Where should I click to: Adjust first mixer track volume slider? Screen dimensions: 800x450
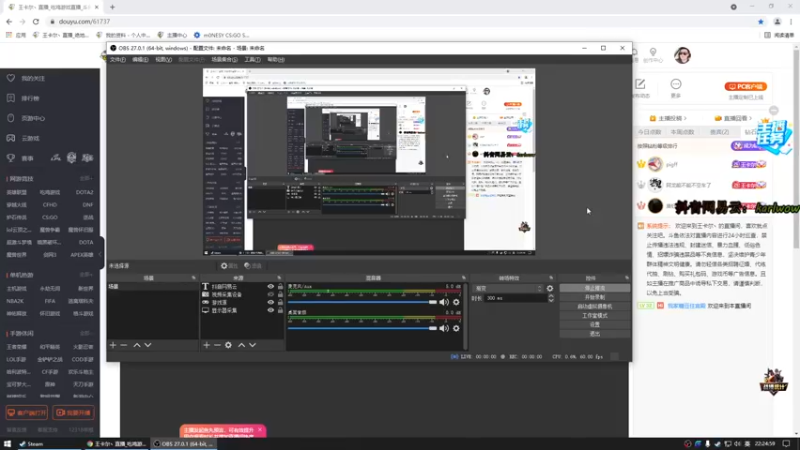[x=362, y=302]
